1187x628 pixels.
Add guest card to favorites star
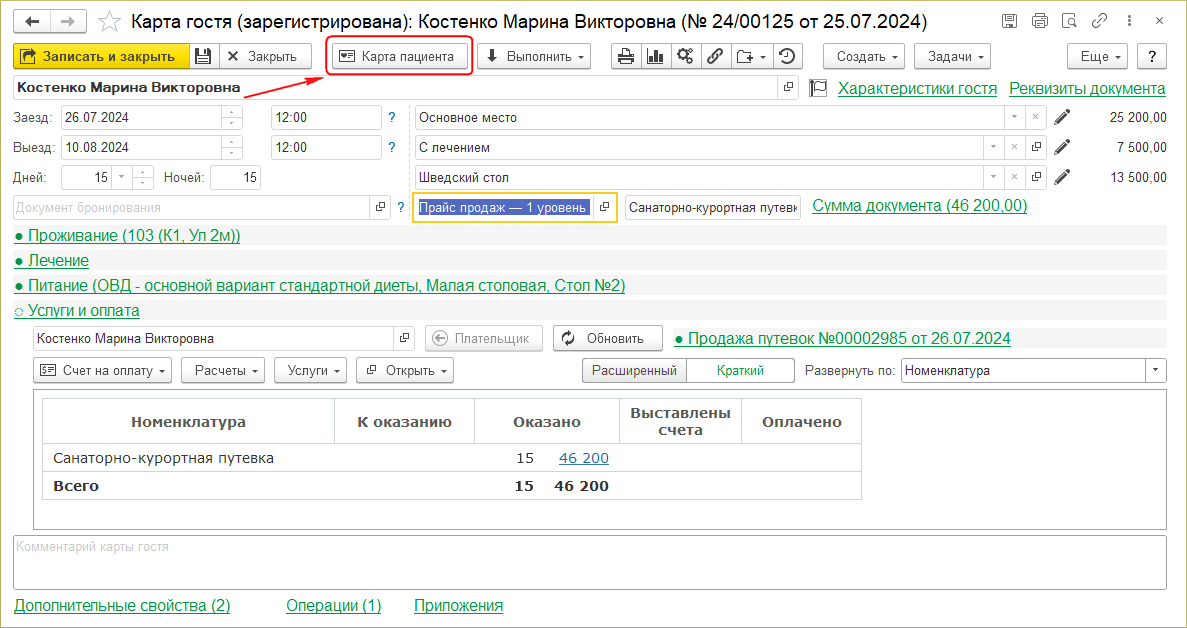(112, 21)
